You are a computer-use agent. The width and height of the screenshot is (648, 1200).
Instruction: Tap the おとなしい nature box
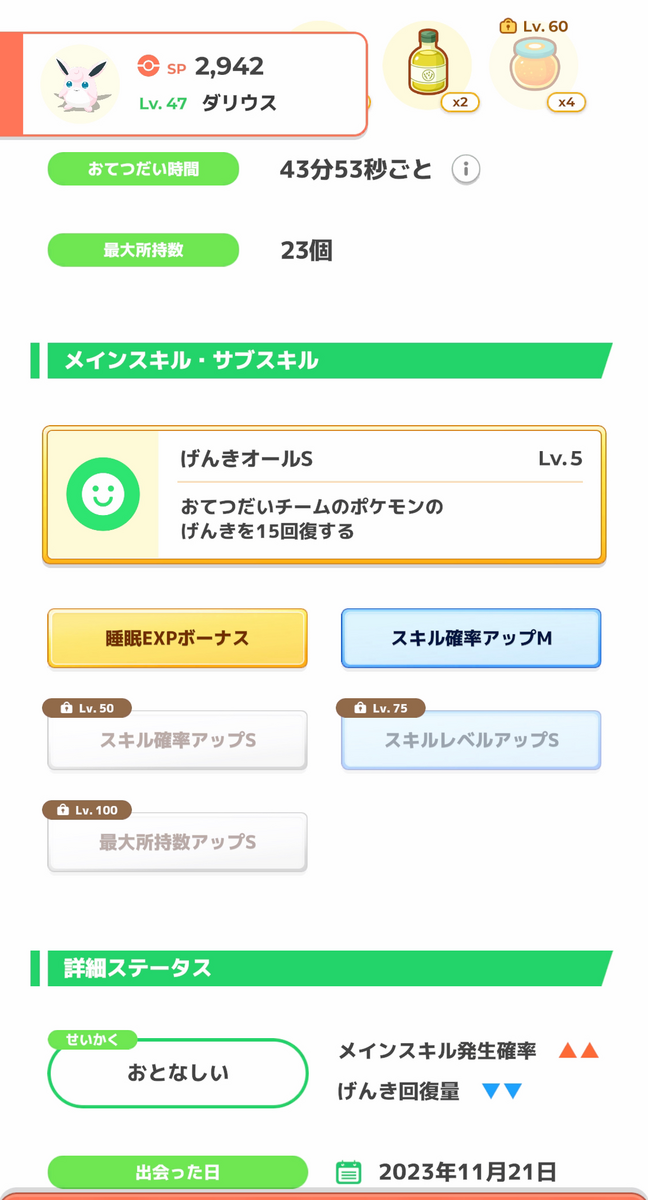[178, 1073]
